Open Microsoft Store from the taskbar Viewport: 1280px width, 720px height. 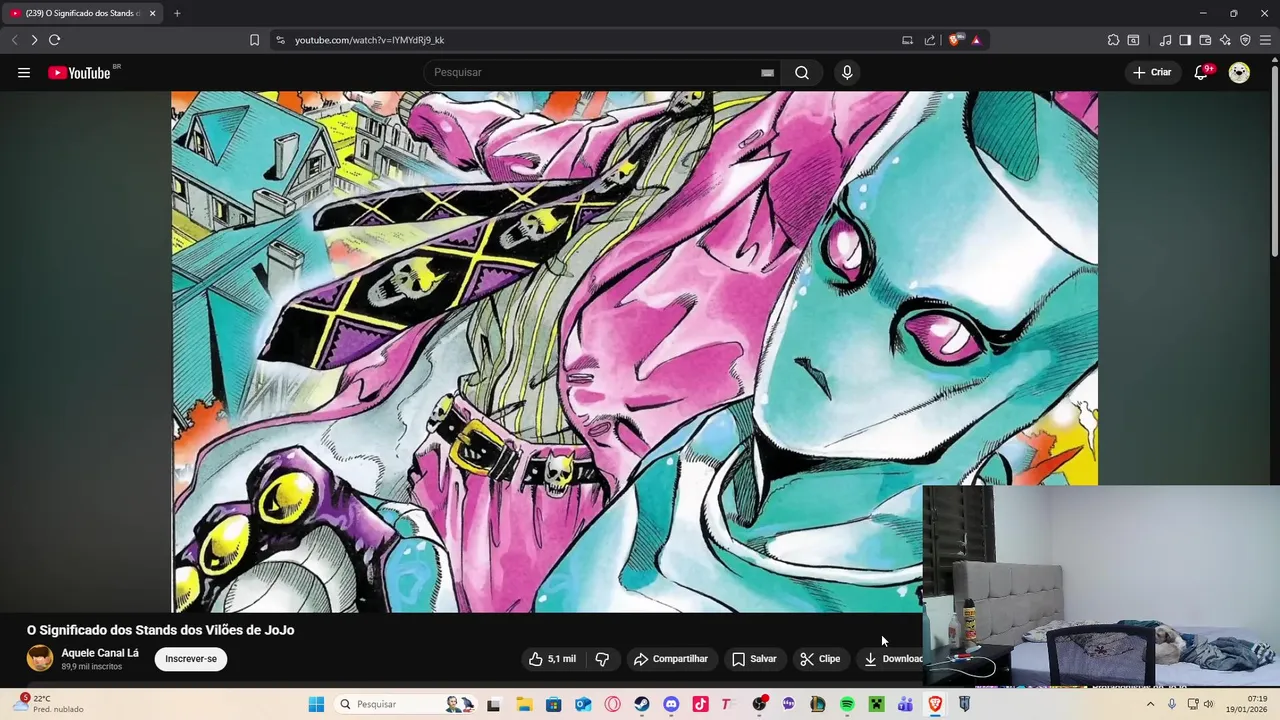(553, 704)
